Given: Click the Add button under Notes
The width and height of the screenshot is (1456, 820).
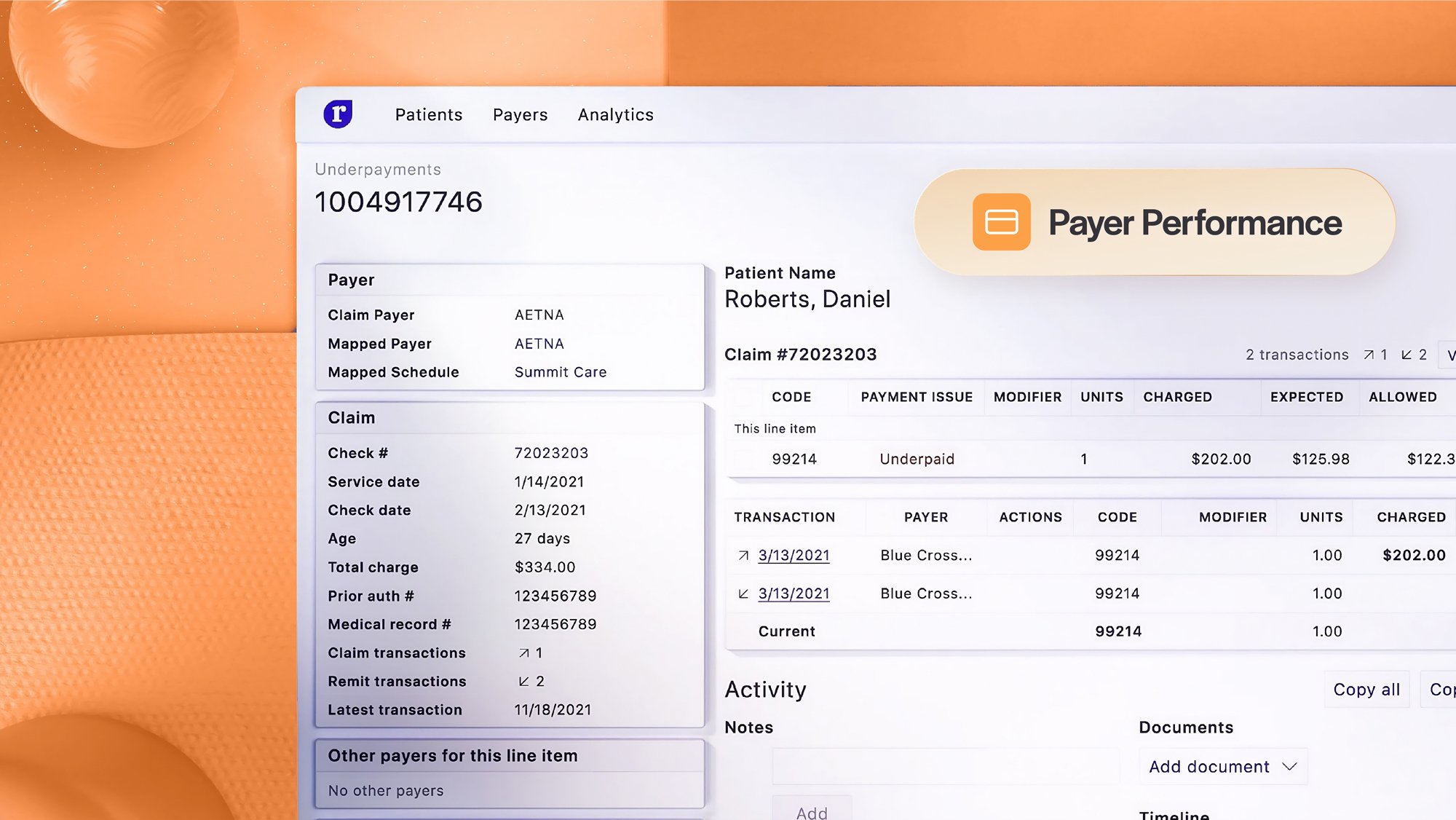Looking at the screenshot, I should [x=812, y=811].
